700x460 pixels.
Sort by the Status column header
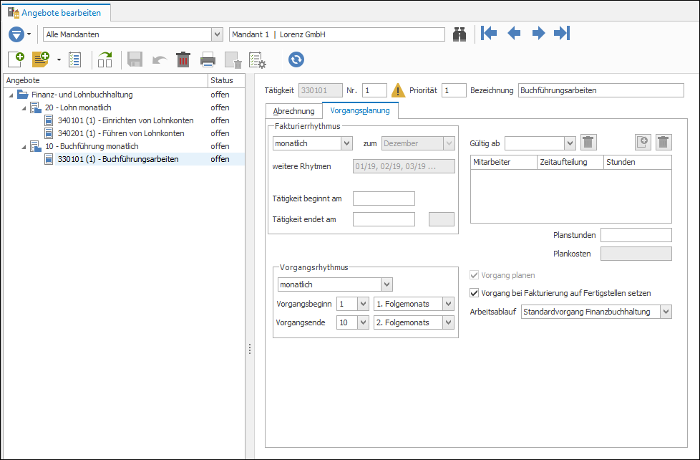point(226,80)
